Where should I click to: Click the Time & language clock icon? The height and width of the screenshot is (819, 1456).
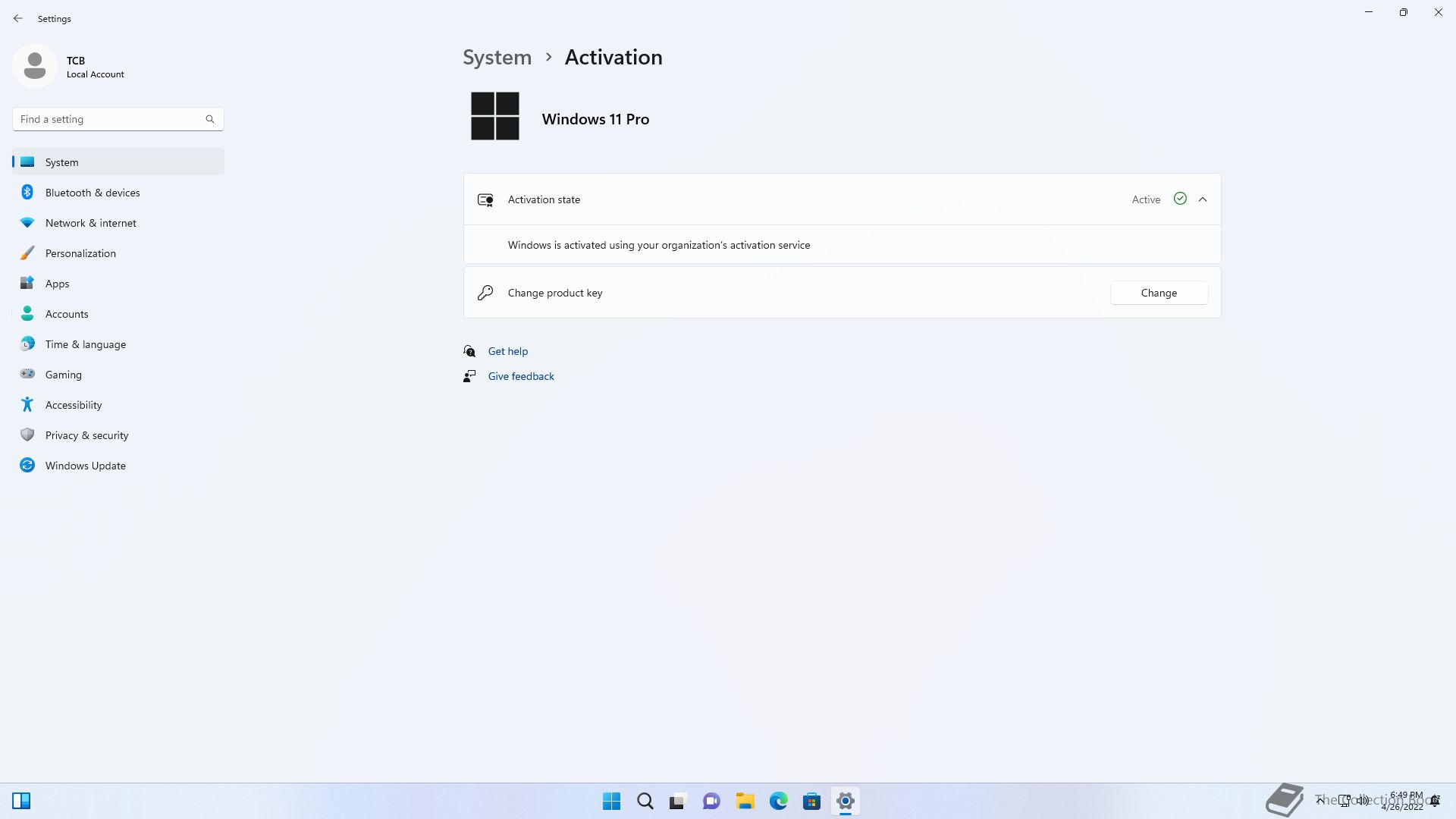27,344
